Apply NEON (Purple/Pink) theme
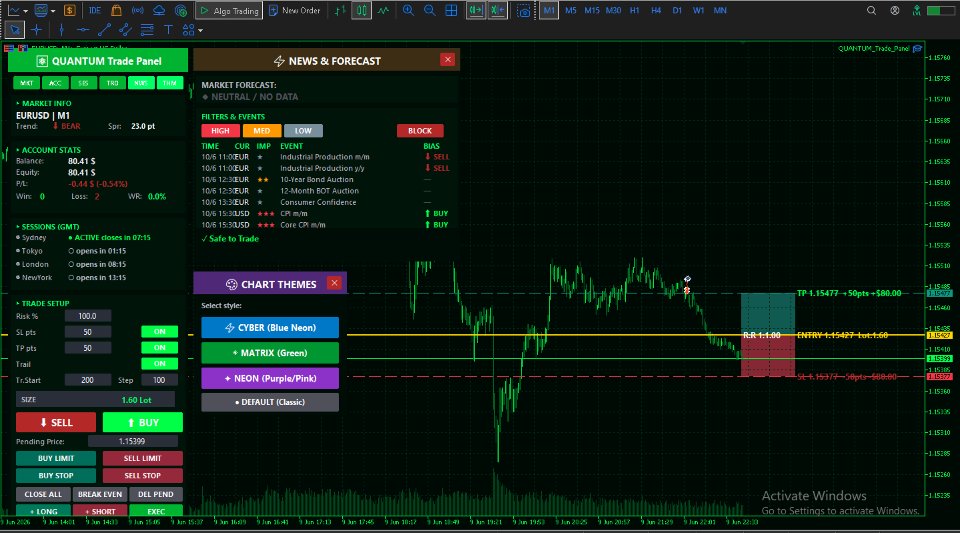This screenshot has width=960, height=533. [x=270, y=378]
